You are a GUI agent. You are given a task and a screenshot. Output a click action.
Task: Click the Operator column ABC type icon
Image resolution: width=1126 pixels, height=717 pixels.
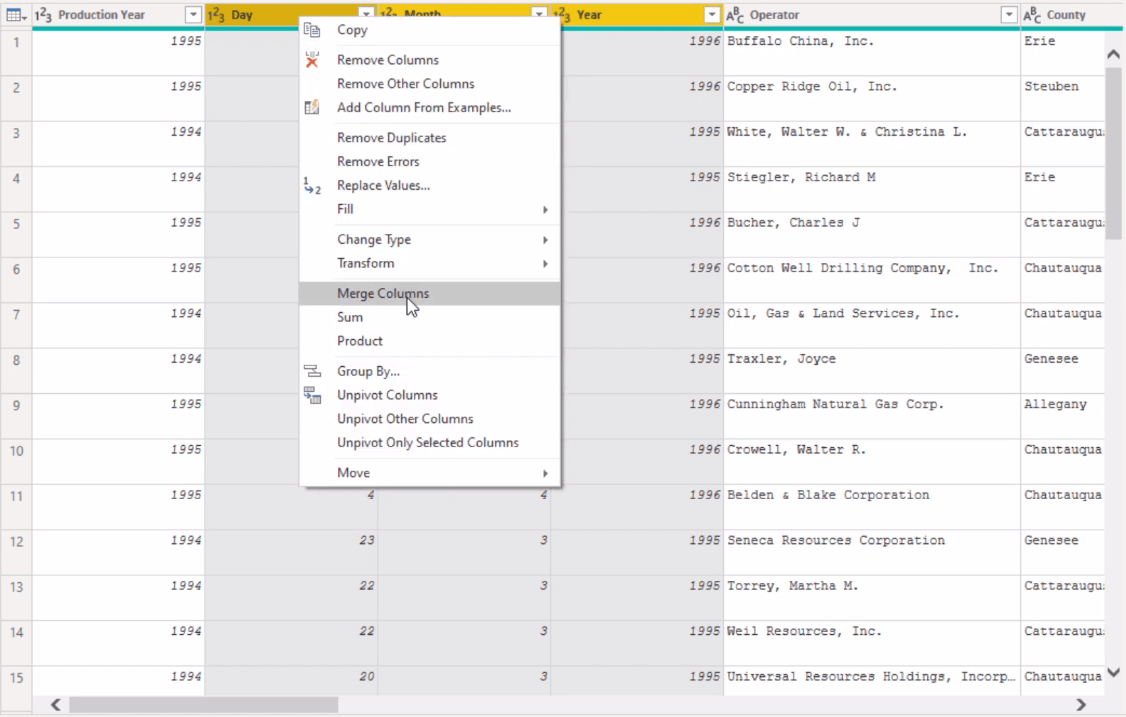[x=735, y=14]
